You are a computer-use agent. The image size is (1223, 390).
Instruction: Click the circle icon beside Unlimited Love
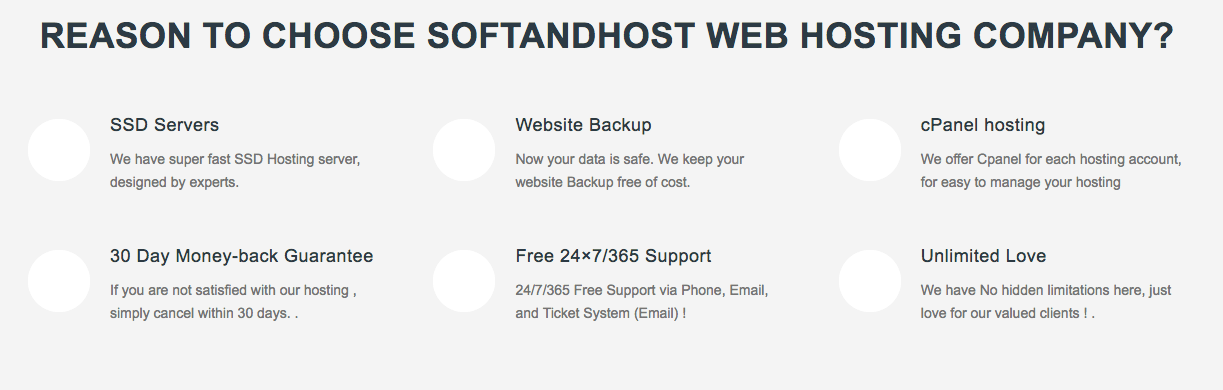pyautogui.click(x=870, y=281)
